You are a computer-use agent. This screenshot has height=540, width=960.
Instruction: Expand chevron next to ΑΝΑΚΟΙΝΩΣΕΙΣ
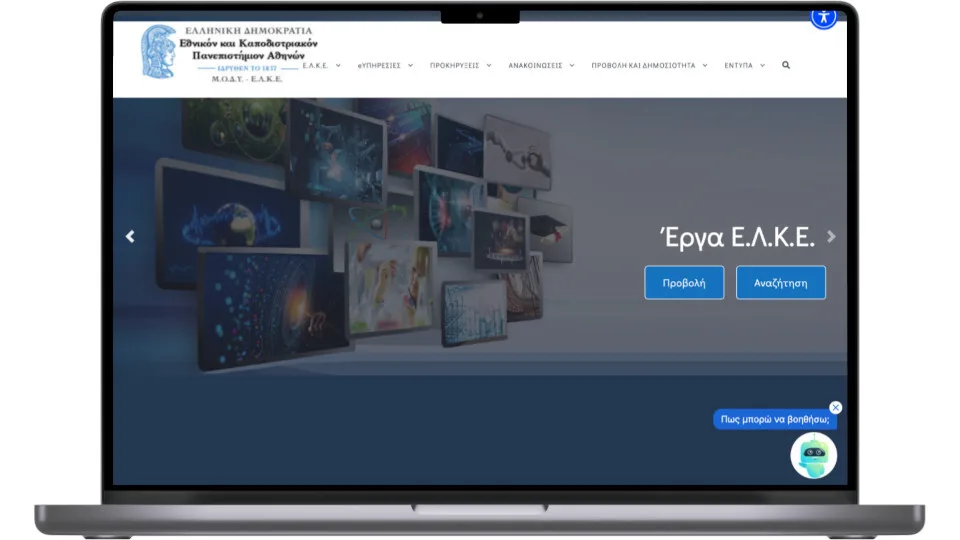pyautogui.click(x=572, y=66)
